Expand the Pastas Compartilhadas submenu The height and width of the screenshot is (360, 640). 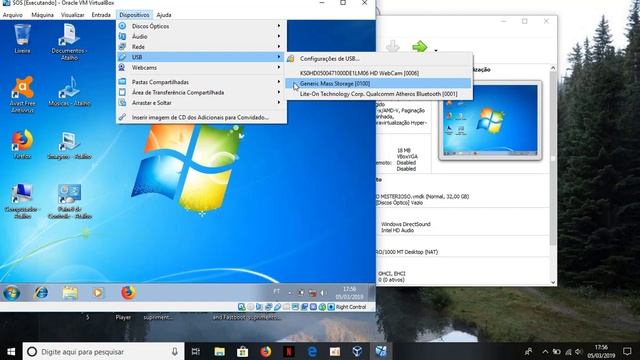click(x=201, y=82)
